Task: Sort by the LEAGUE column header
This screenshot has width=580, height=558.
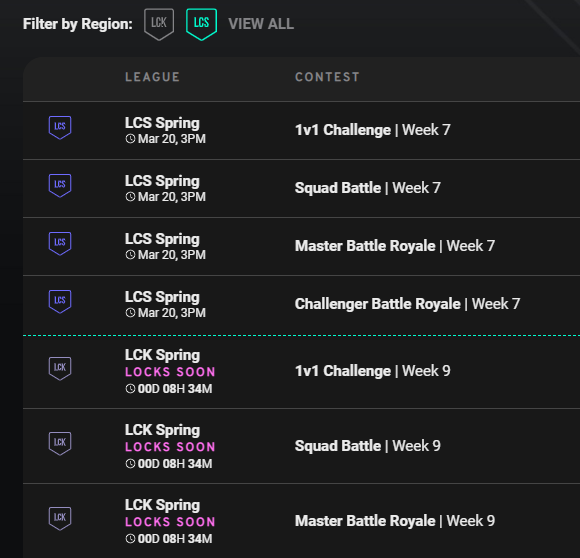Action: [152, 77]
